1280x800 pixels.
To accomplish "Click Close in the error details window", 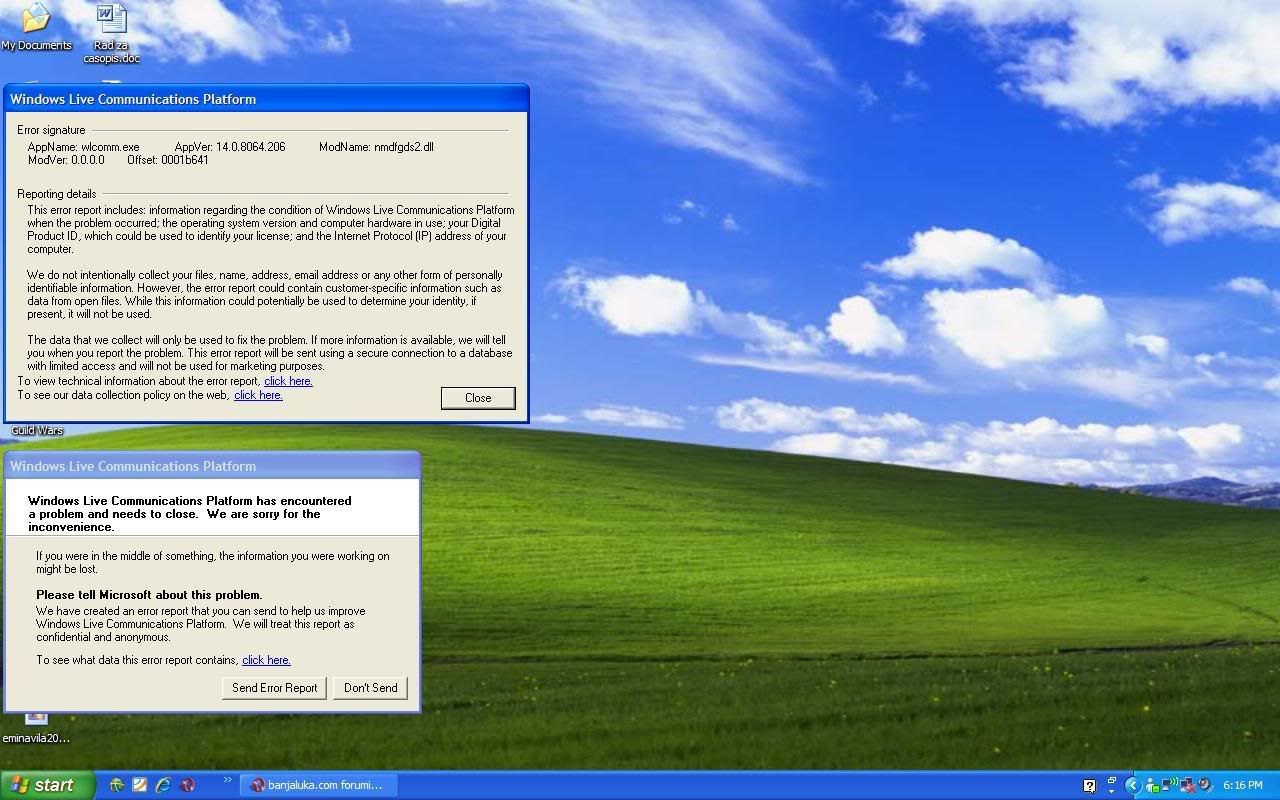I will point(478,398).
